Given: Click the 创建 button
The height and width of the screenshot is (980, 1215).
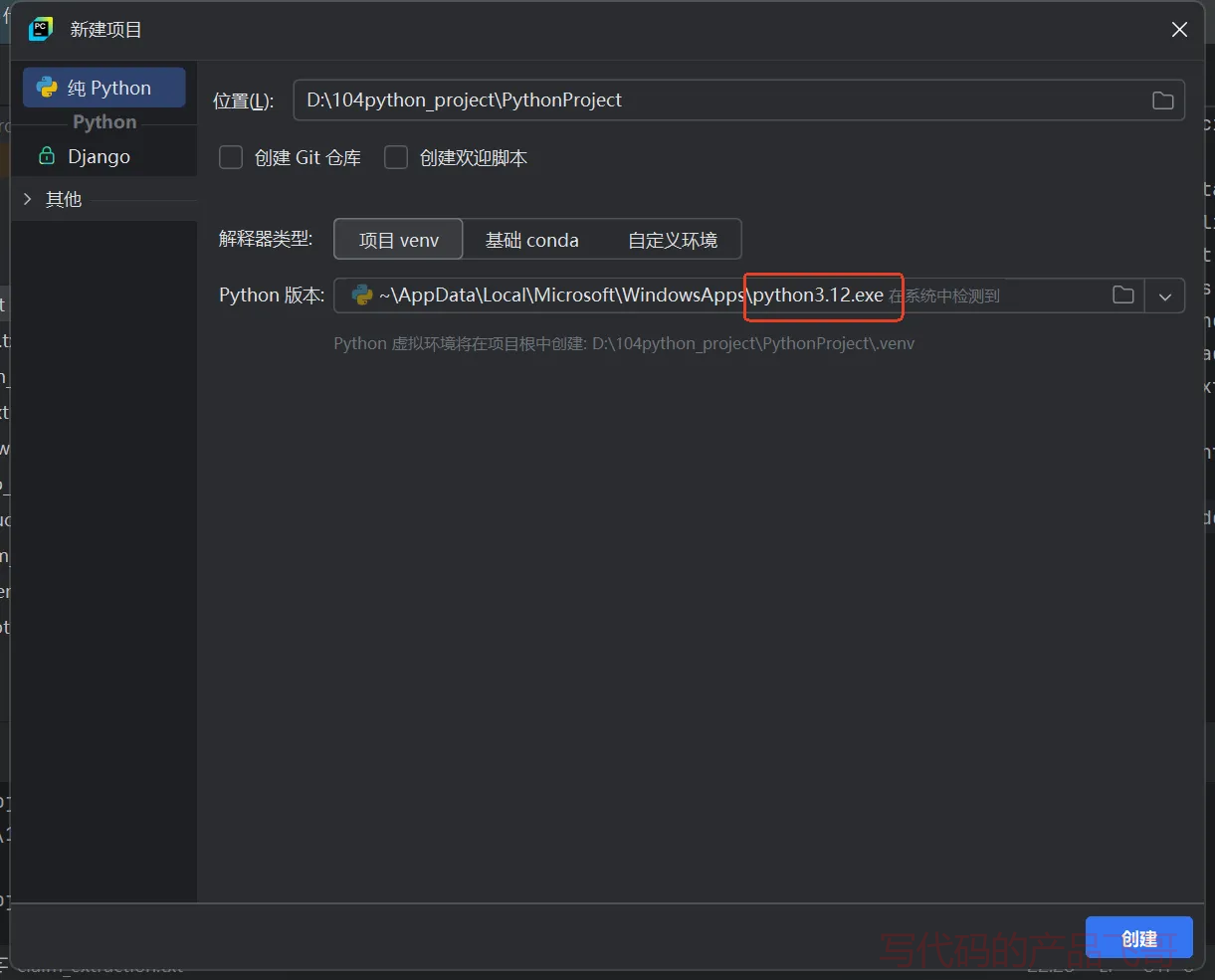Looking at the screenshot, I should [x=1138, y=939].
